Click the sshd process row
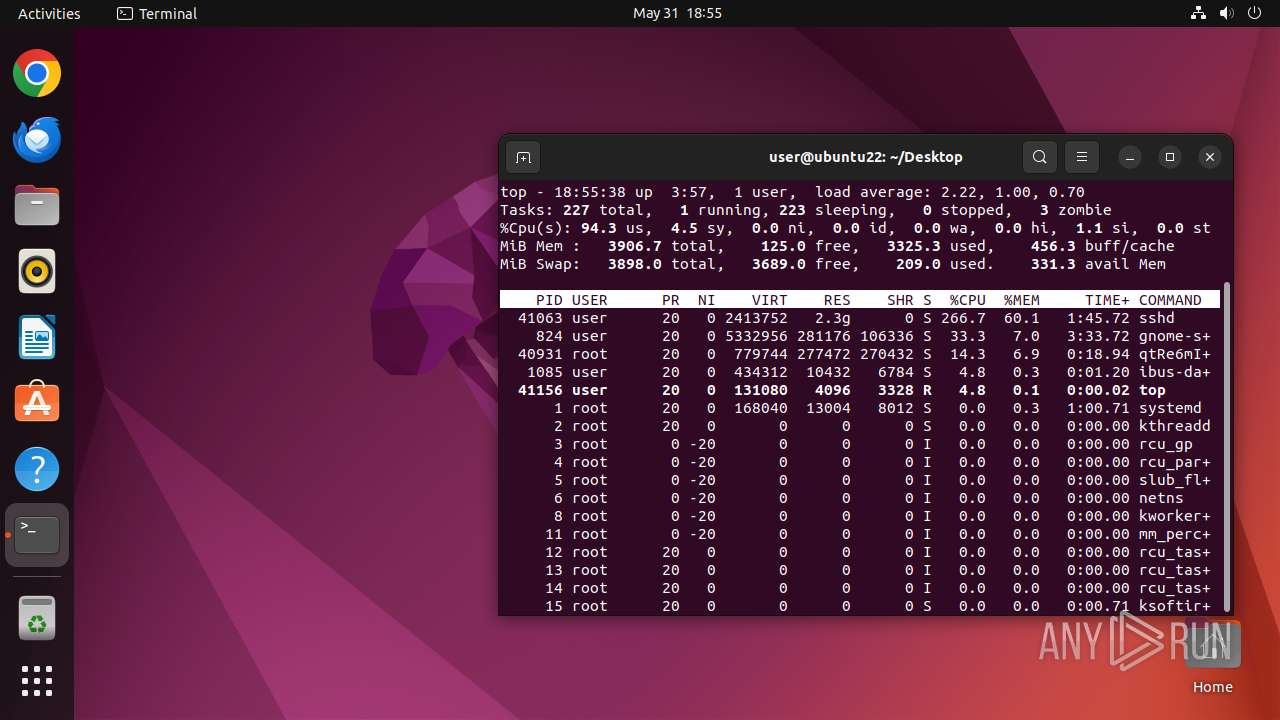 pyautogui.click(x=860, y=318)
